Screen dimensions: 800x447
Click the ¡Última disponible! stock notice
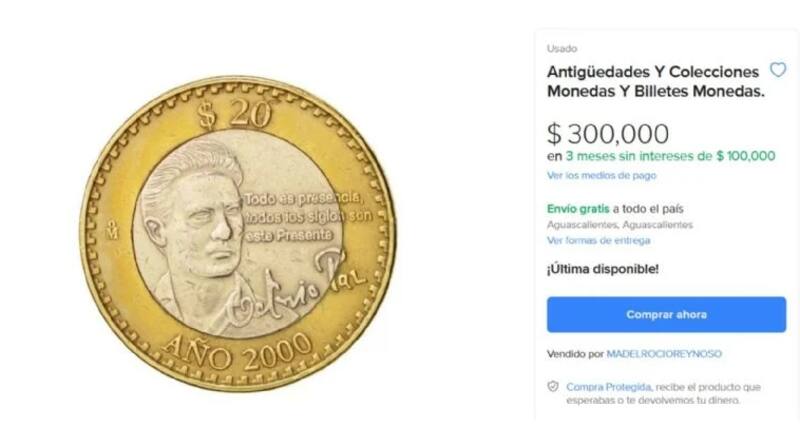coord(603,269)
